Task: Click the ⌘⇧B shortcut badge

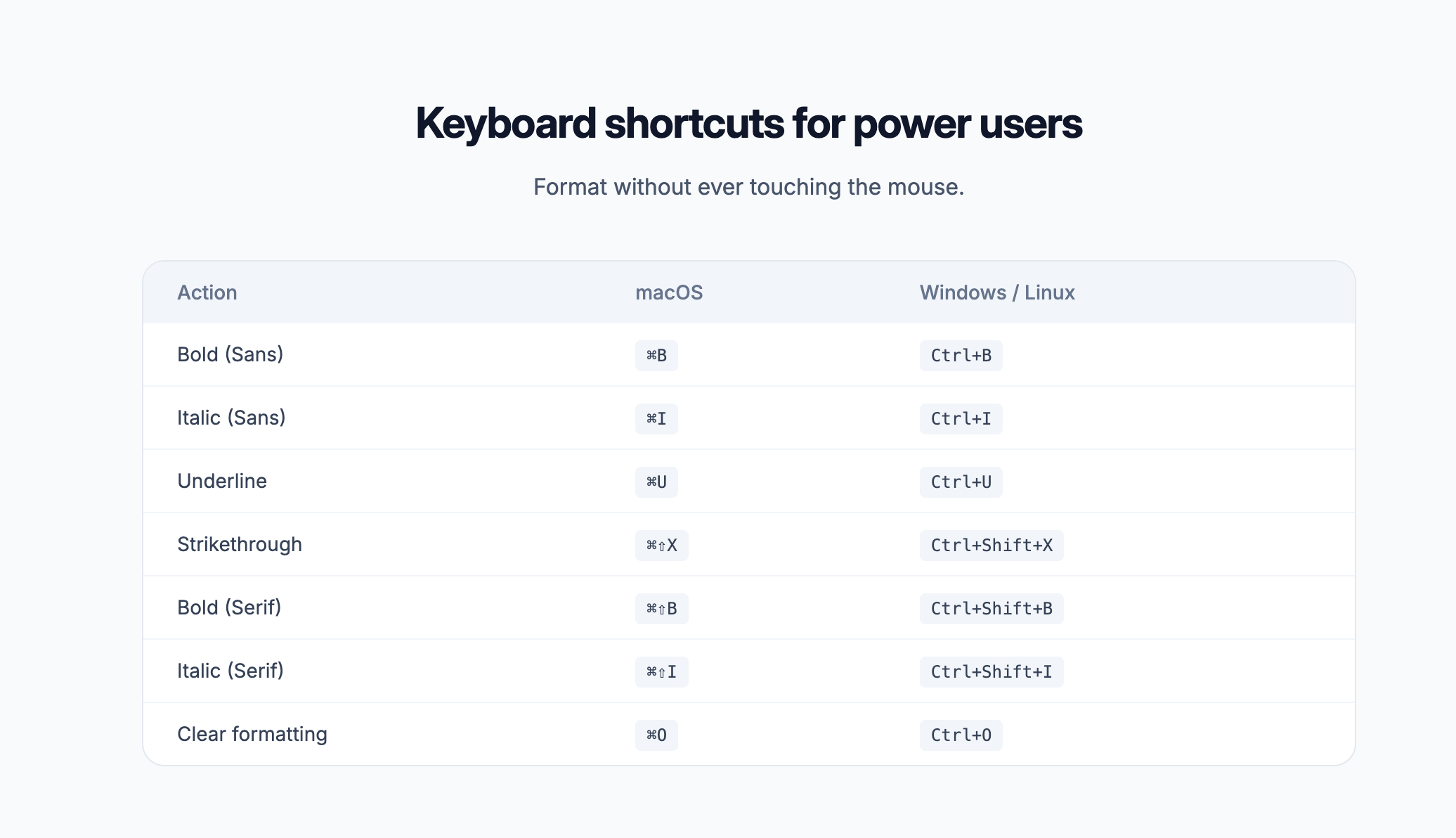Action: 662,609
